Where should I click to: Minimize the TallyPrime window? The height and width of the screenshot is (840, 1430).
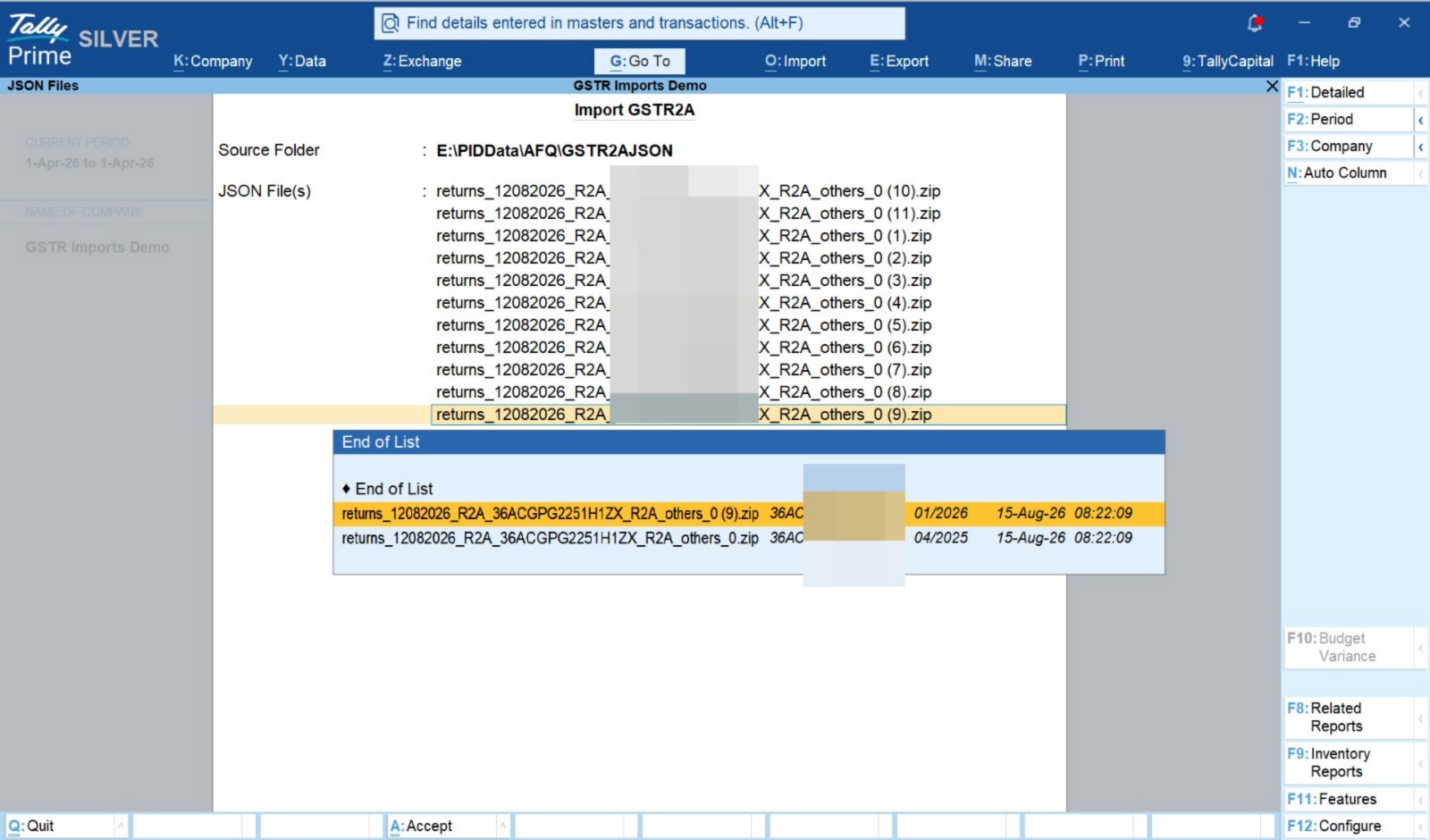1304,23
